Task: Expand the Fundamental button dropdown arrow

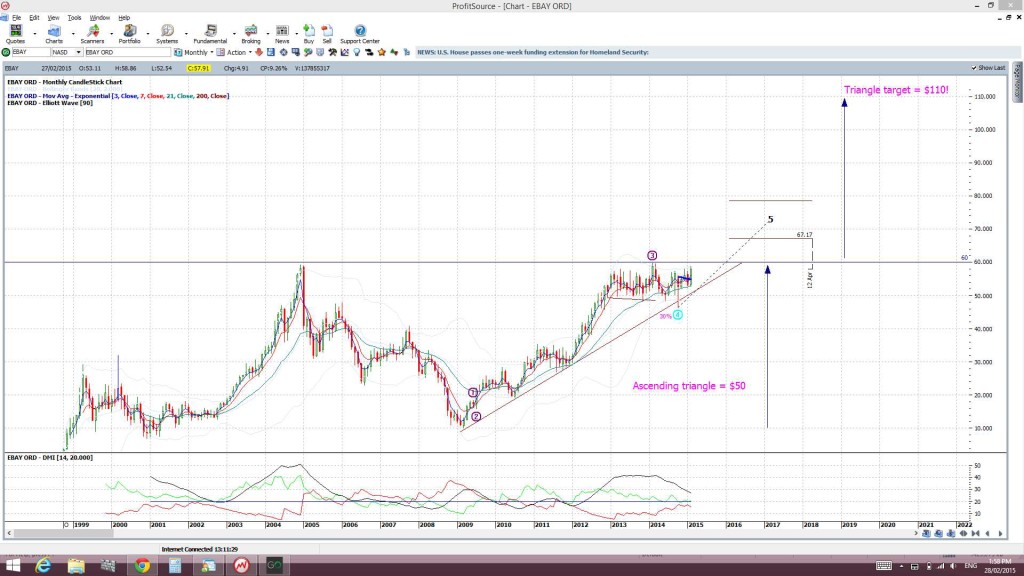Action: tap(233, 34)
